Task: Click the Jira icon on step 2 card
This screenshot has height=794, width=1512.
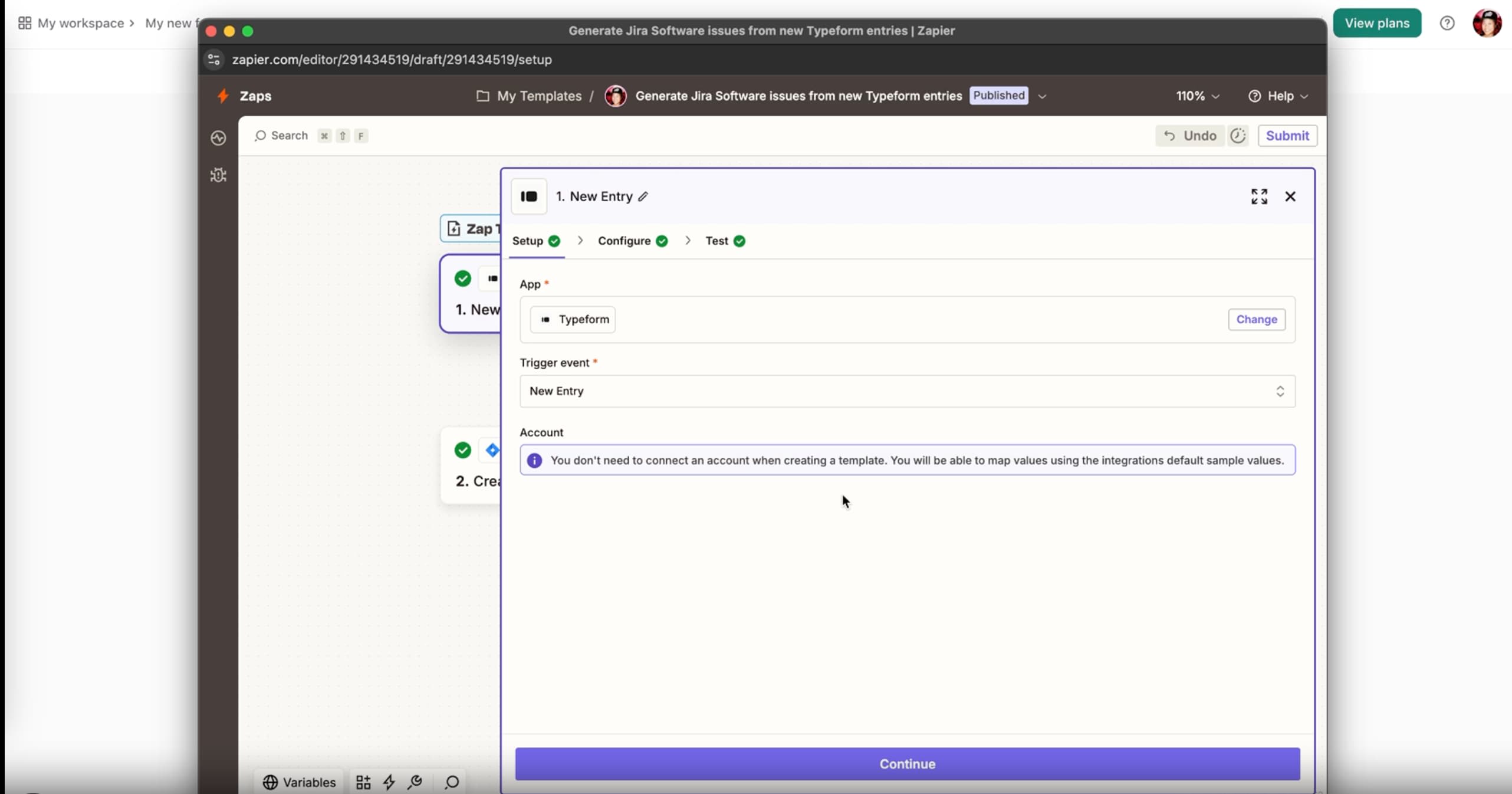Action: click(x=492, y=450)
